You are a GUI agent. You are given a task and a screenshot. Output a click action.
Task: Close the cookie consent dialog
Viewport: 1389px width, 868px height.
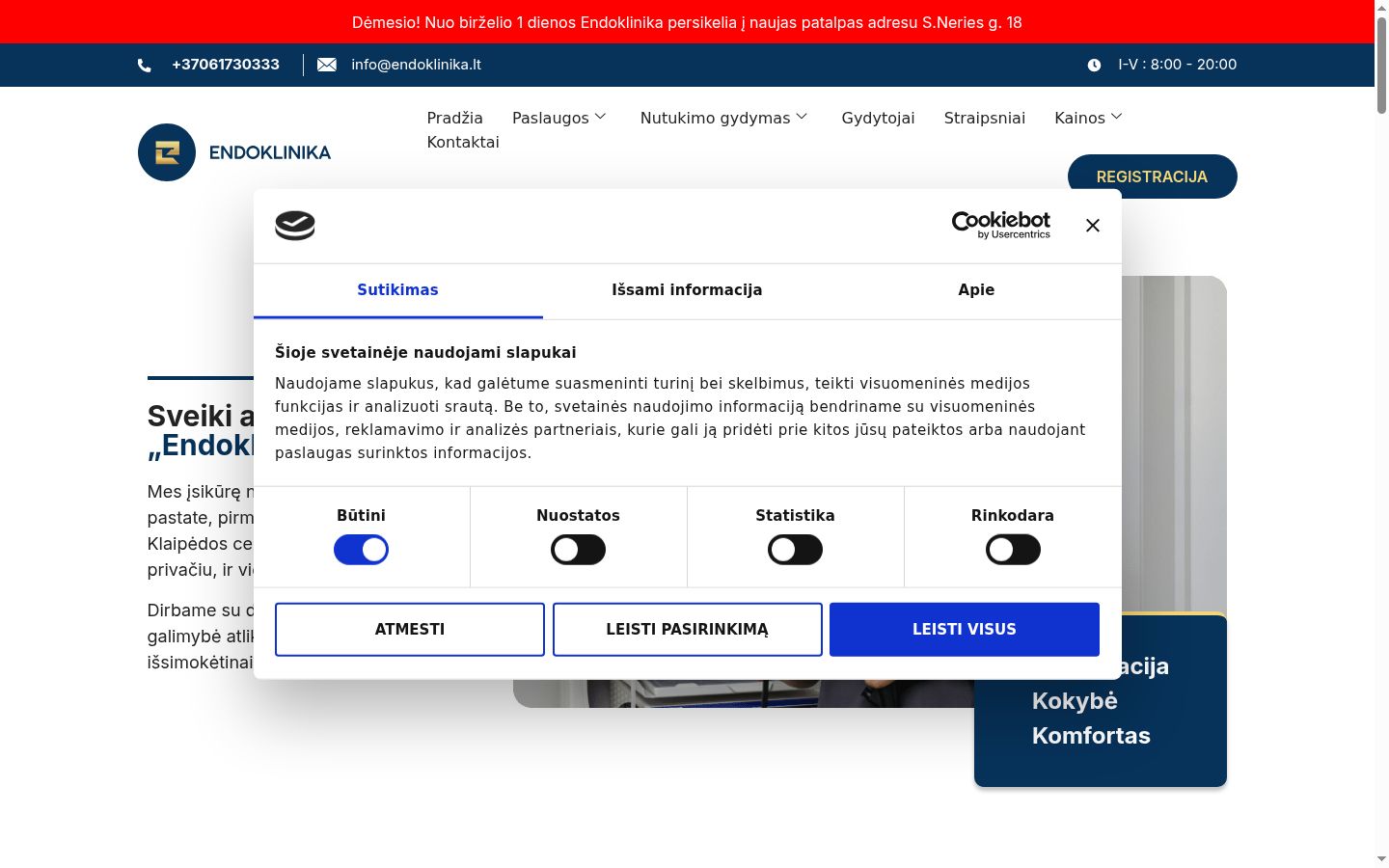[1092, 226]
